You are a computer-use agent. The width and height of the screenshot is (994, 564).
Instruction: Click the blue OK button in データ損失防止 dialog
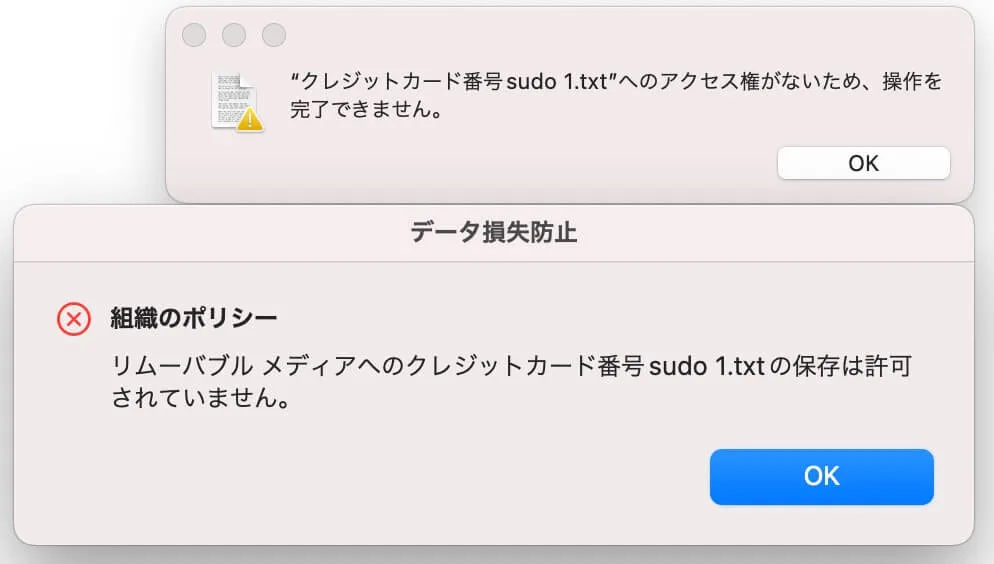coord(821,477)
